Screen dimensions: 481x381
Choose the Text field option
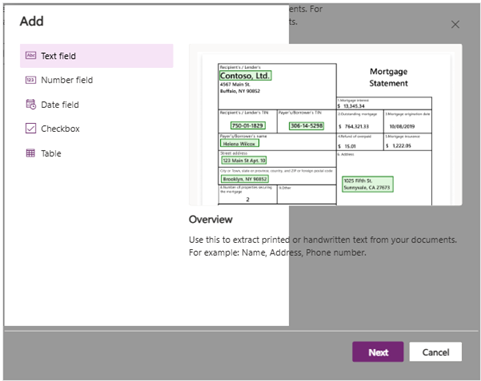97,56
